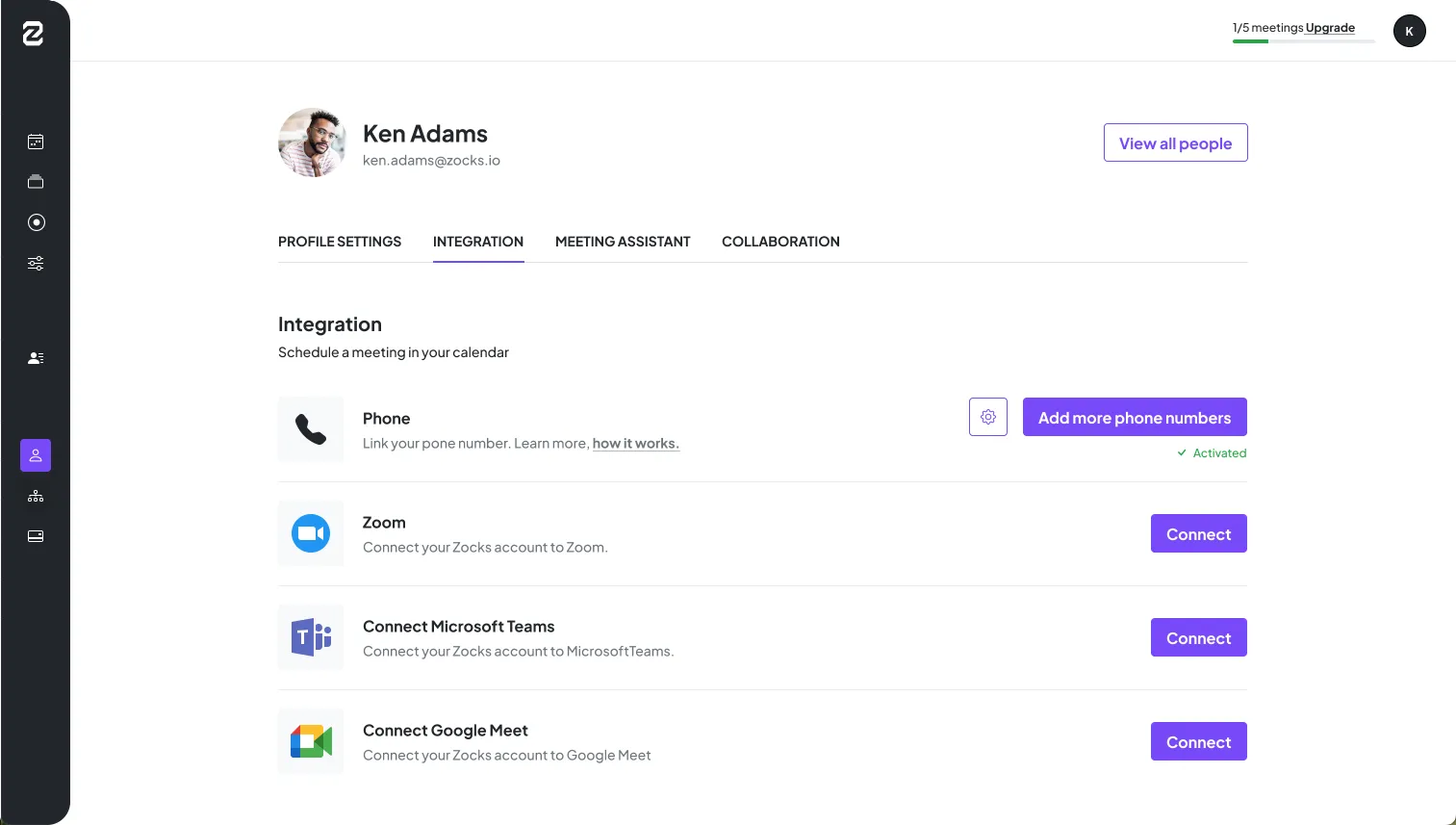This screenshot has width=1456, height=825.
Task: Connect Microsoft Teams account
Action: coord(1199,637)
